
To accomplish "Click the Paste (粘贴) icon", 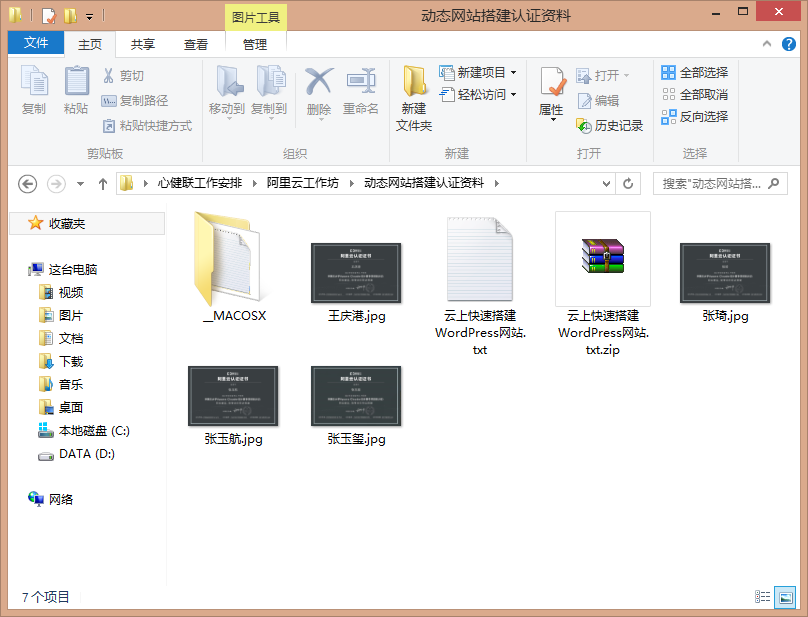I will point(75,95).
